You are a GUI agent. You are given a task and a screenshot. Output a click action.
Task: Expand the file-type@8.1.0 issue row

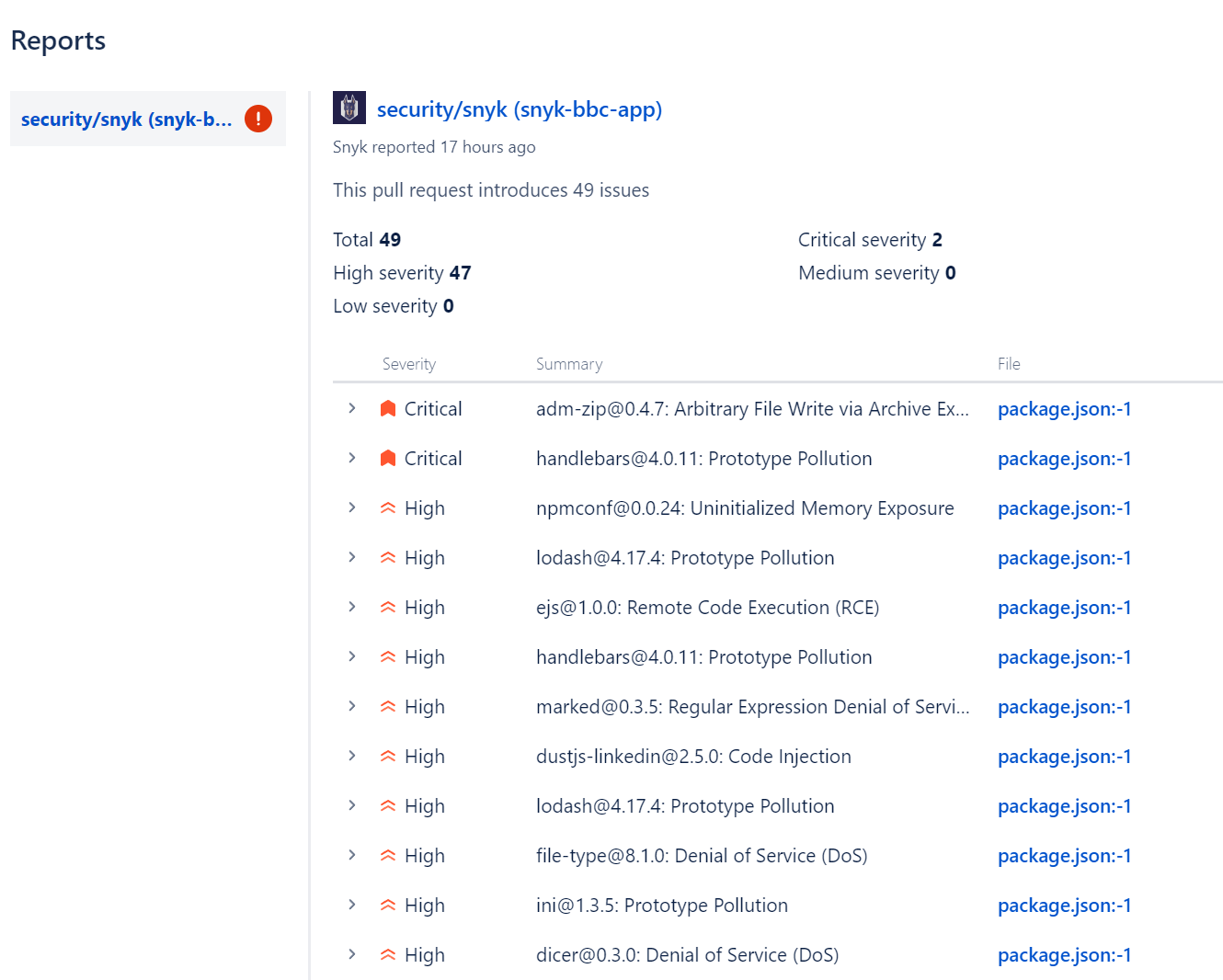(x=351, y=855)
